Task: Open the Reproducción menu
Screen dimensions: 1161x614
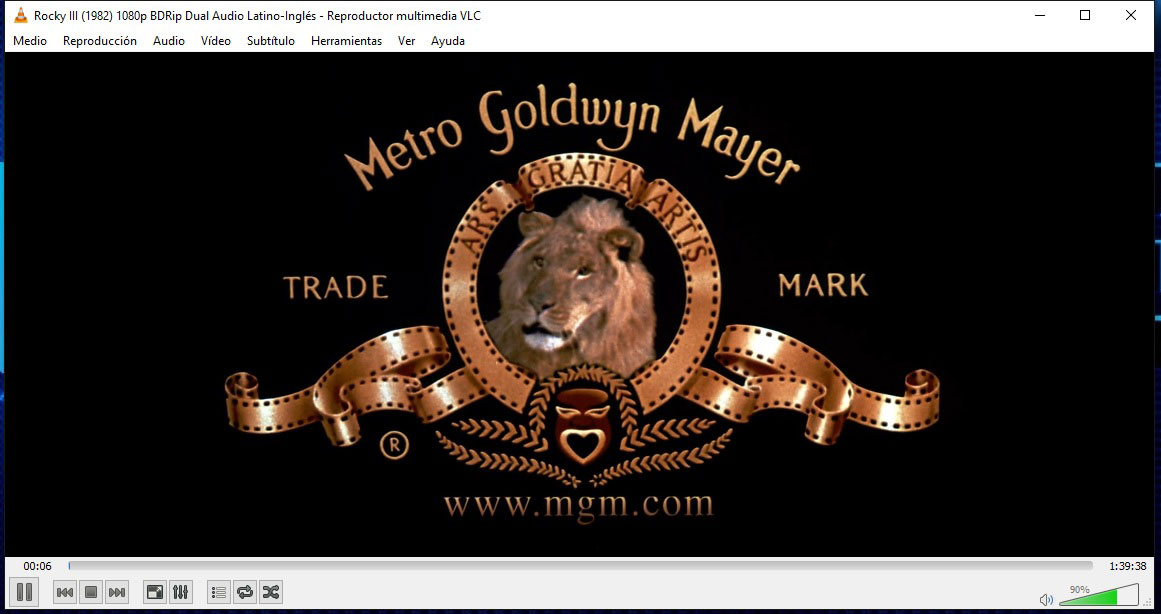Action: pos(100,41)
